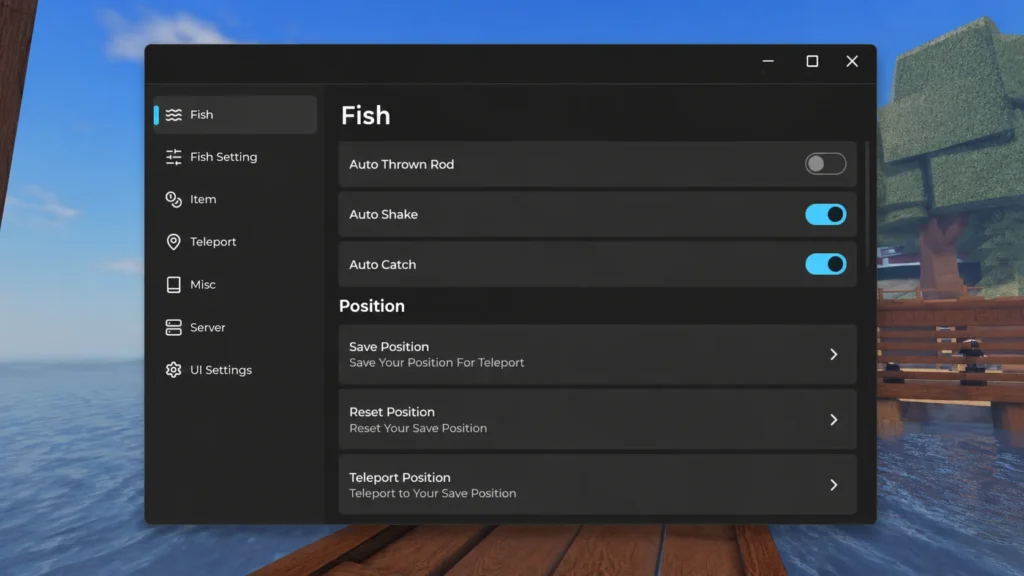Enable the Auto Thrown Rod toggle
The image size is (1024, 576).
tap(825, 164)
